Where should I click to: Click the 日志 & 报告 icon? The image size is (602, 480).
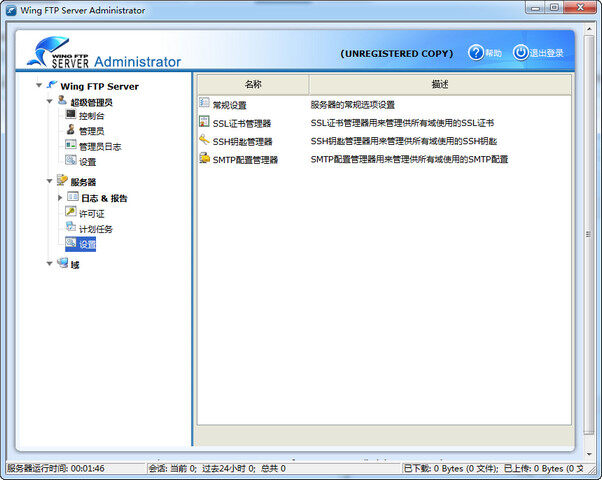(73, 197)
